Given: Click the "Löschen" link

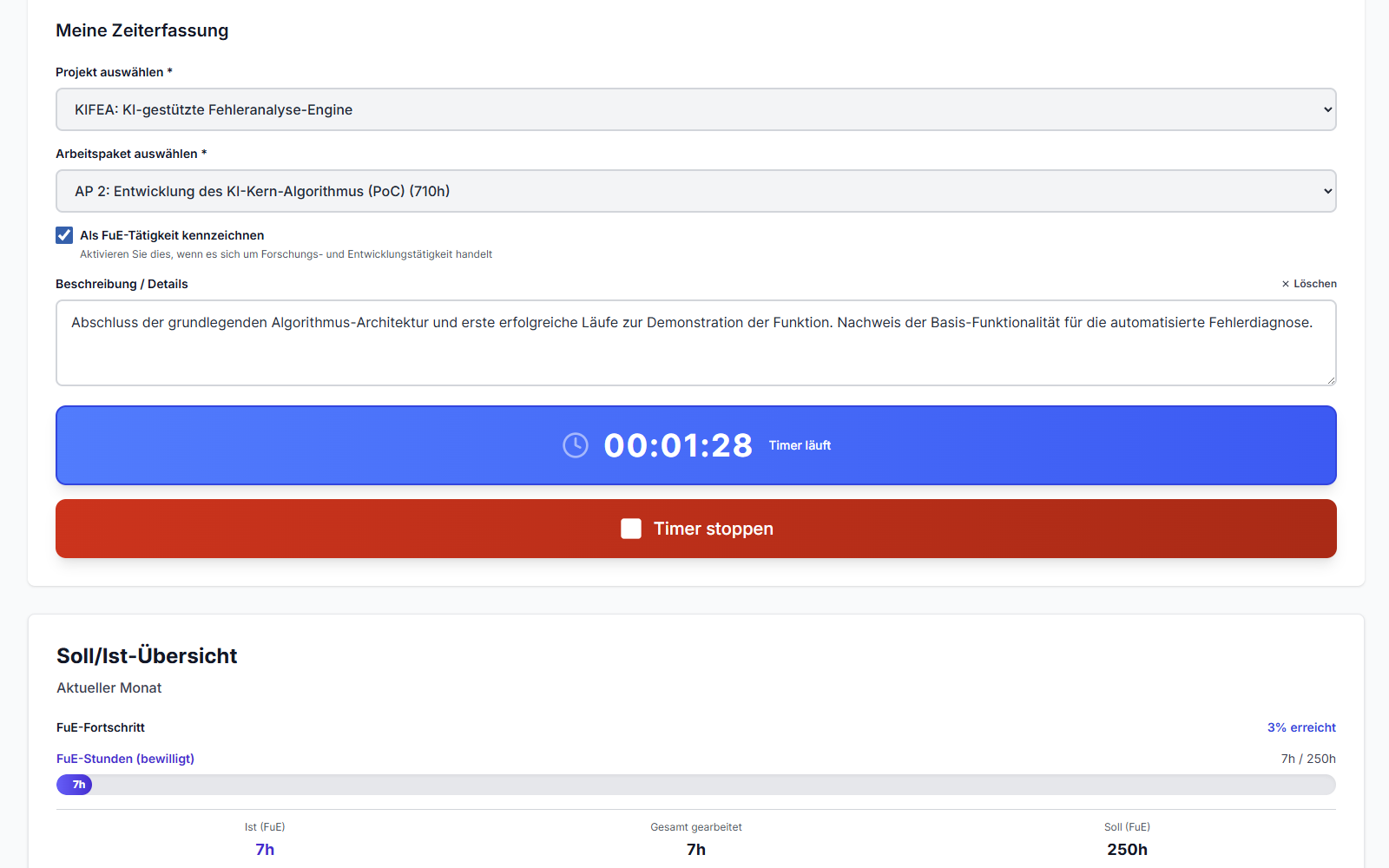Looking at the screenshot, I should (x=1316, y=284).
